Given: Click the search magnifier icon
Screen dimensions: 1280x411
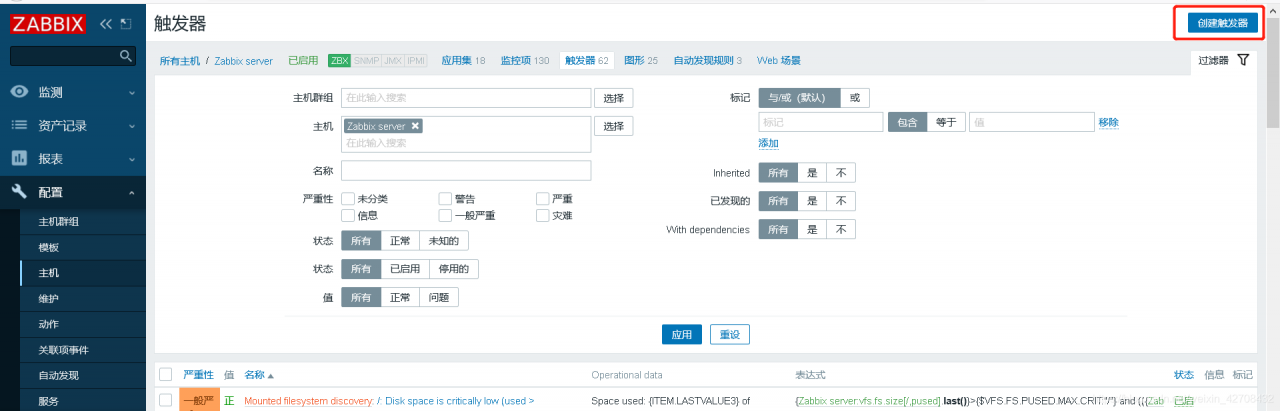Looking at the screenshot, I should point(125,55).
